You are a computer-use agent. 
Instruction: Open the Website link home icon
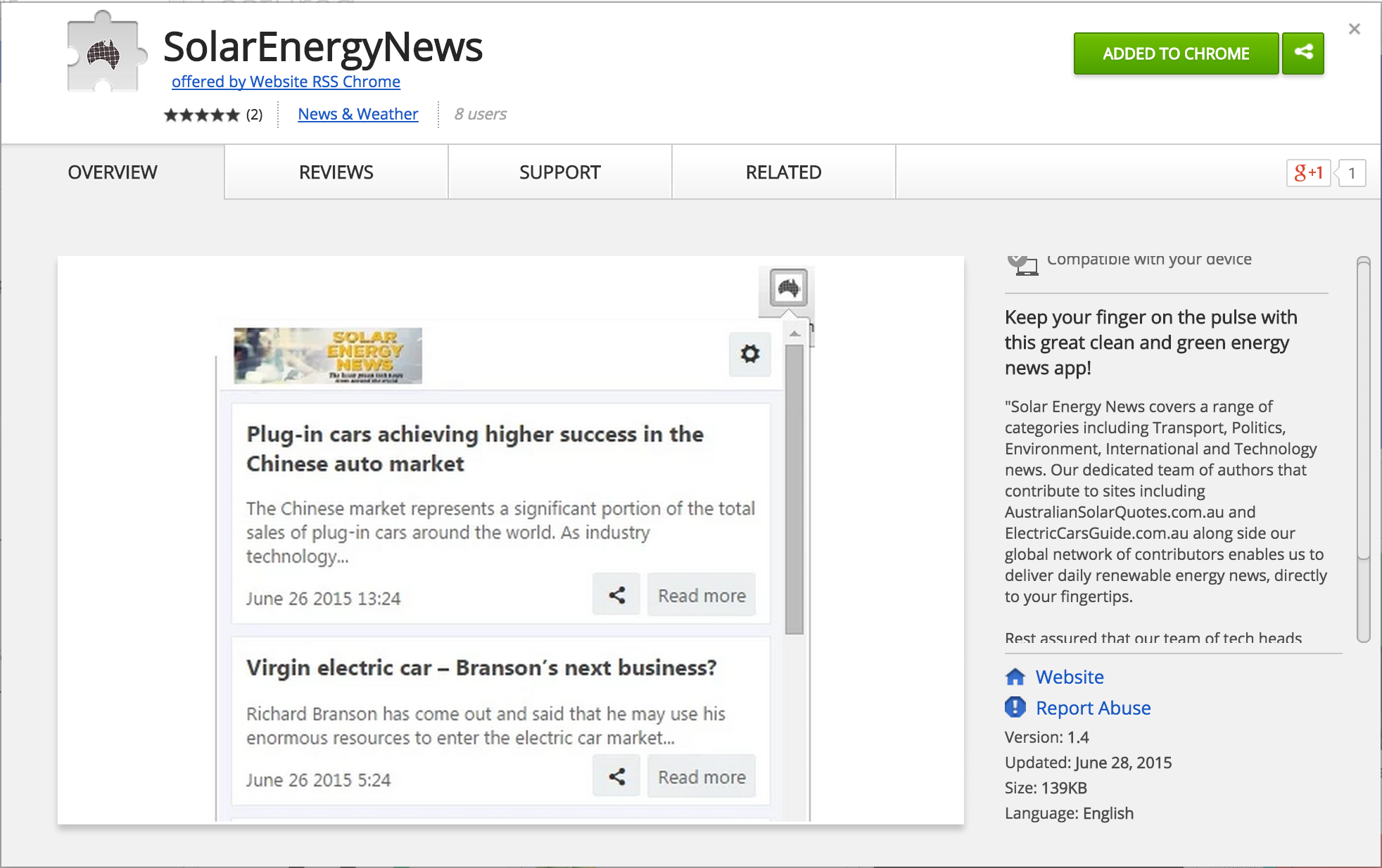tap(1015, 677)
